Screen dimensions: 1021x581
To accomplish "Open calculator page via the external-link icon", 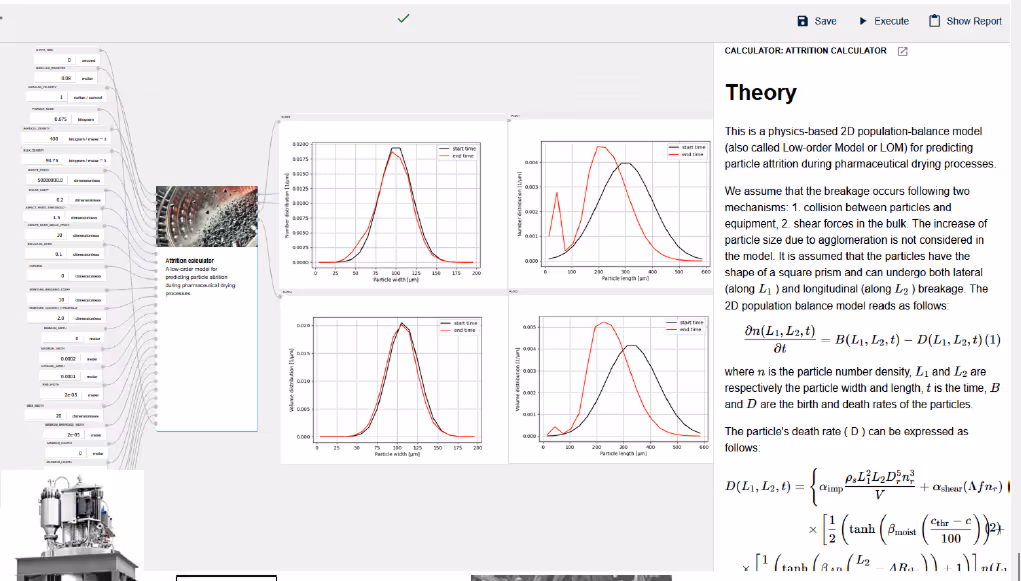I will point(903,50).
